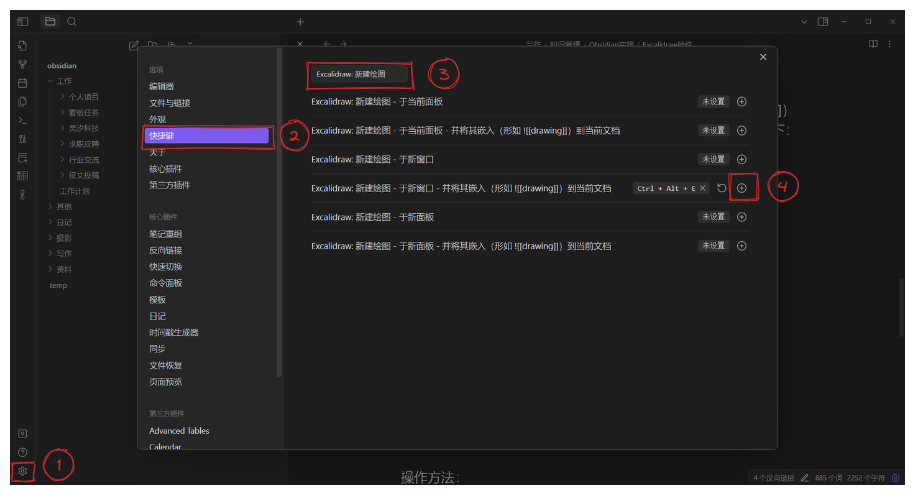Open the 核心插件 settings tab
This screenshot has height=495, width=914.
pos(166,168)
